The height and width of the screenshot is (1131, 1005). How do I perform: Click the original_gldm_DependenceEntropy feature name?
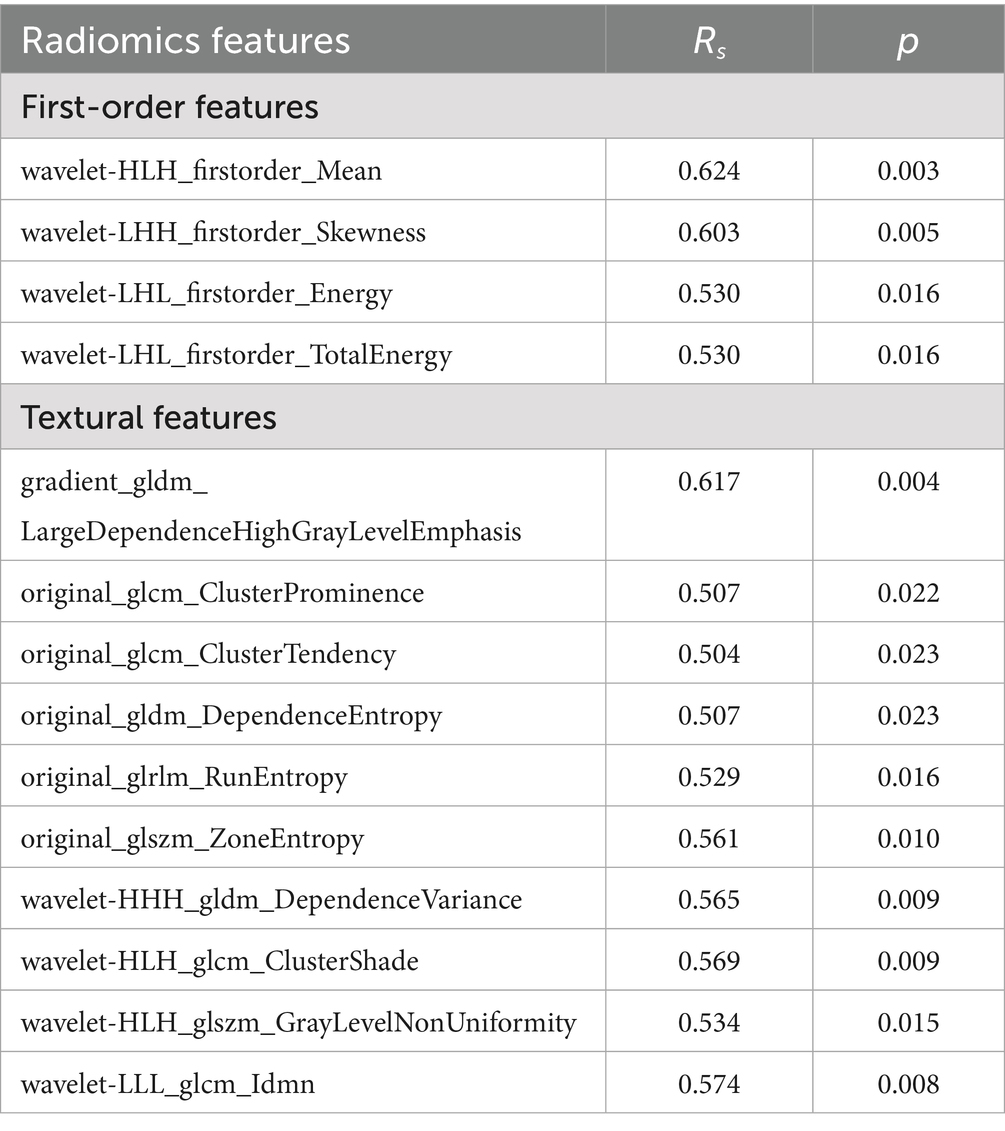point(231,716)
